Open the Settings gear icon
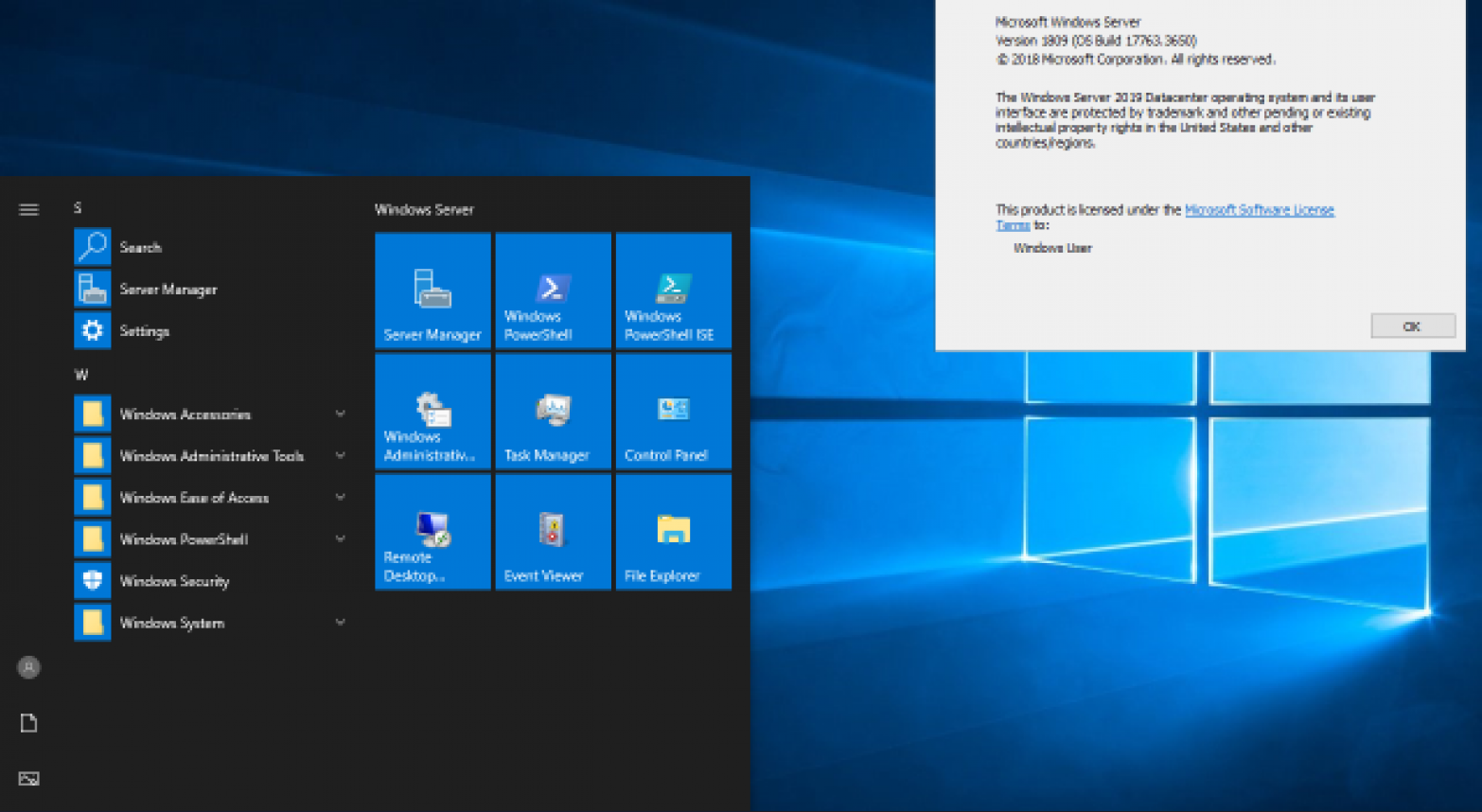 (93, 330)
